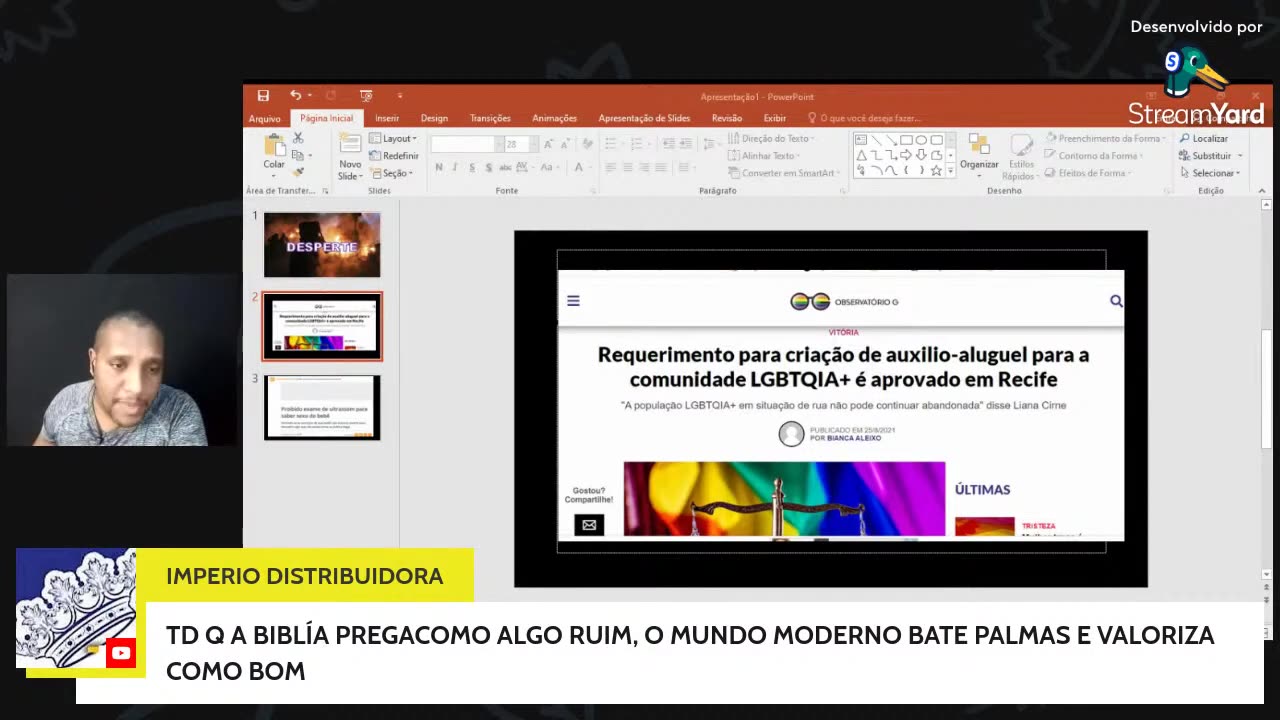The height and width of the screenshot is (720, 1280).
Task: Toggle the abc strikethrough formatting
Action: click(x=505, y=167)
